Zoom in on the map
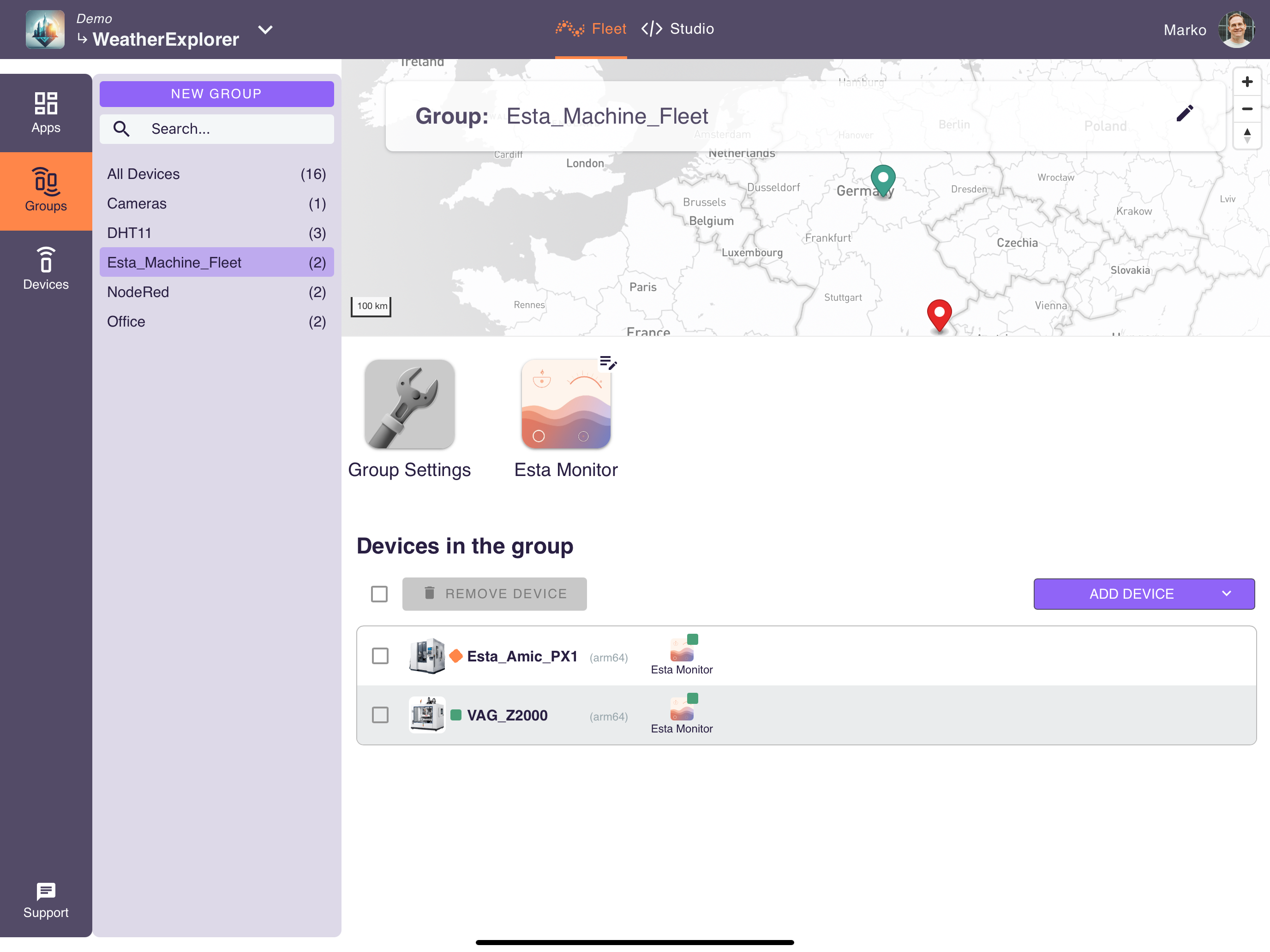1270x952 pixels. tap(1247, 82)
